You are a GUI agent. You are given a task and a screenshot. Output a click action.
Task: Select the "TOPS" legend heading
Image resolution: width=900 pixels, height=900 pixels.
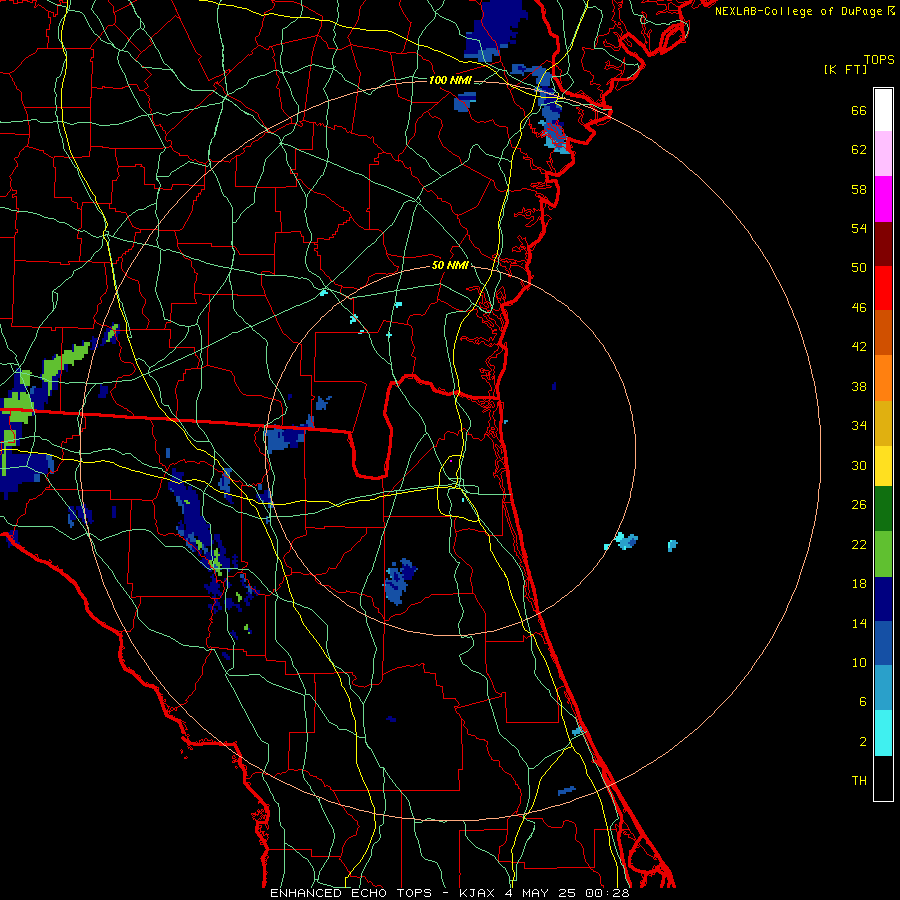[x=879, y=60]
